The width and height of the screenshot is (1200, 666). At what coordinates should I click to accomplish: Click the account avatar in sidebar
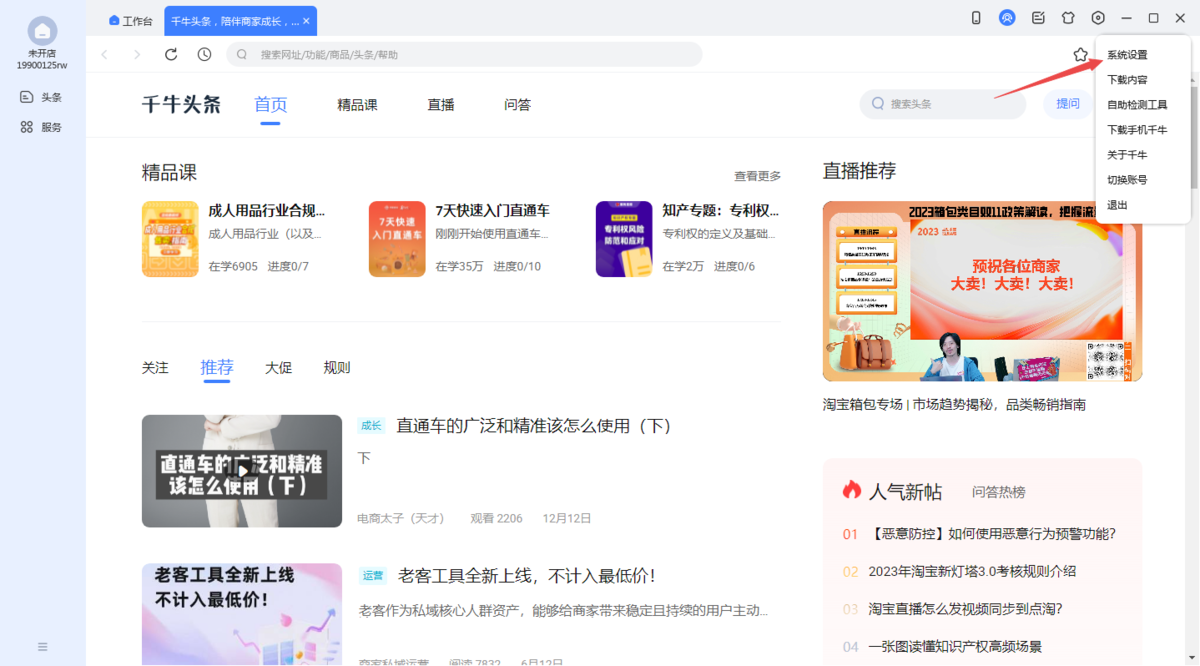pyautogui.click(x=42, y=30)
